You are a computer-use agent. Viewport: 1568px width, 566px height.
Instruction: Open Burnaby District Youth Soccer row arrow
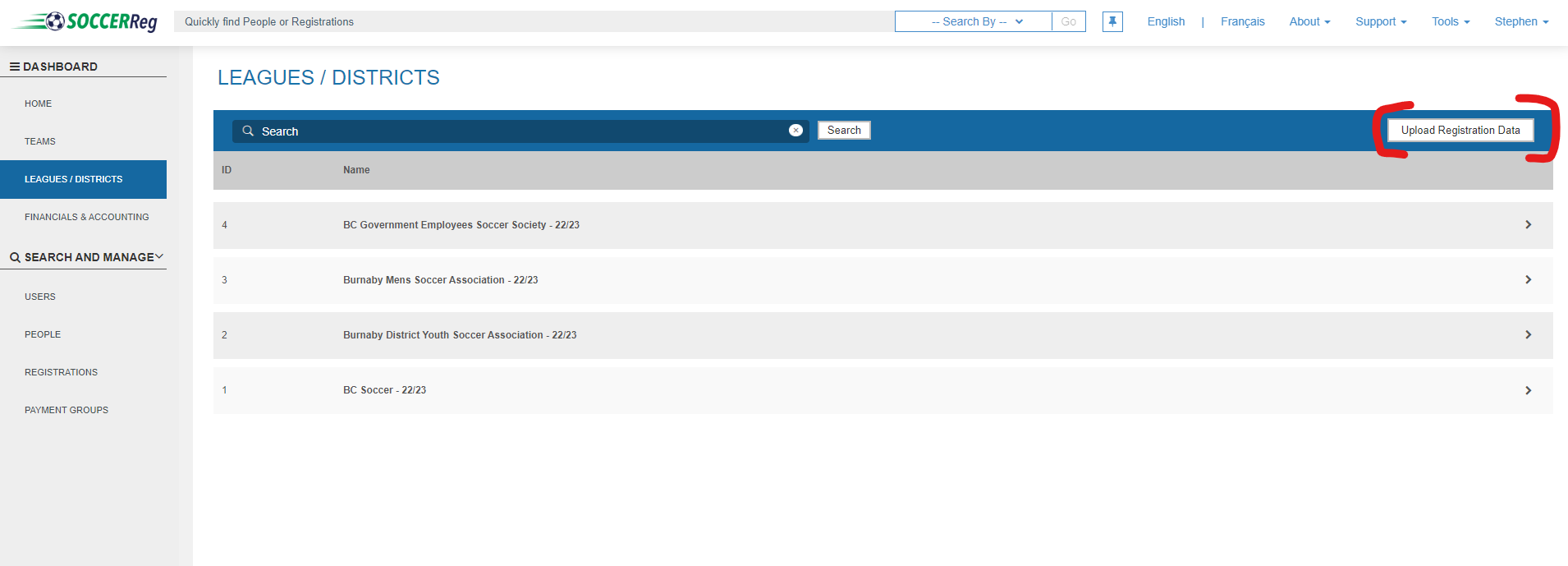click(x=1528, y=335)
